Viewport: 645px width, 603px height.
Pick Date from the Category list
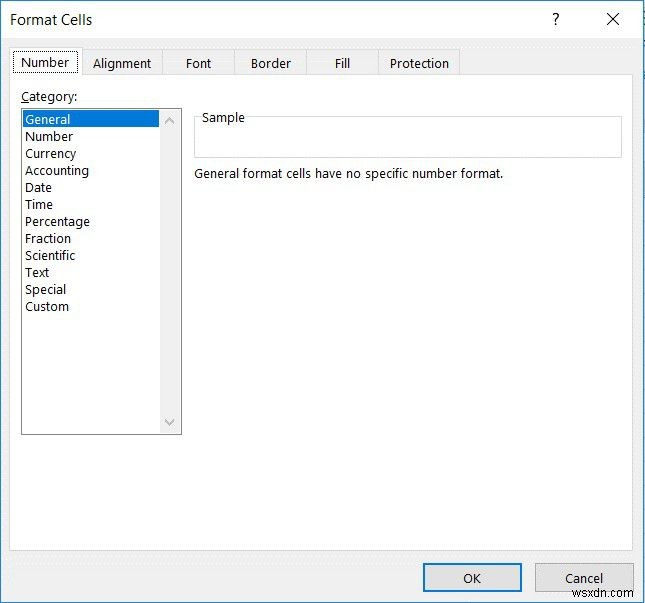click(x=38, y=188)
